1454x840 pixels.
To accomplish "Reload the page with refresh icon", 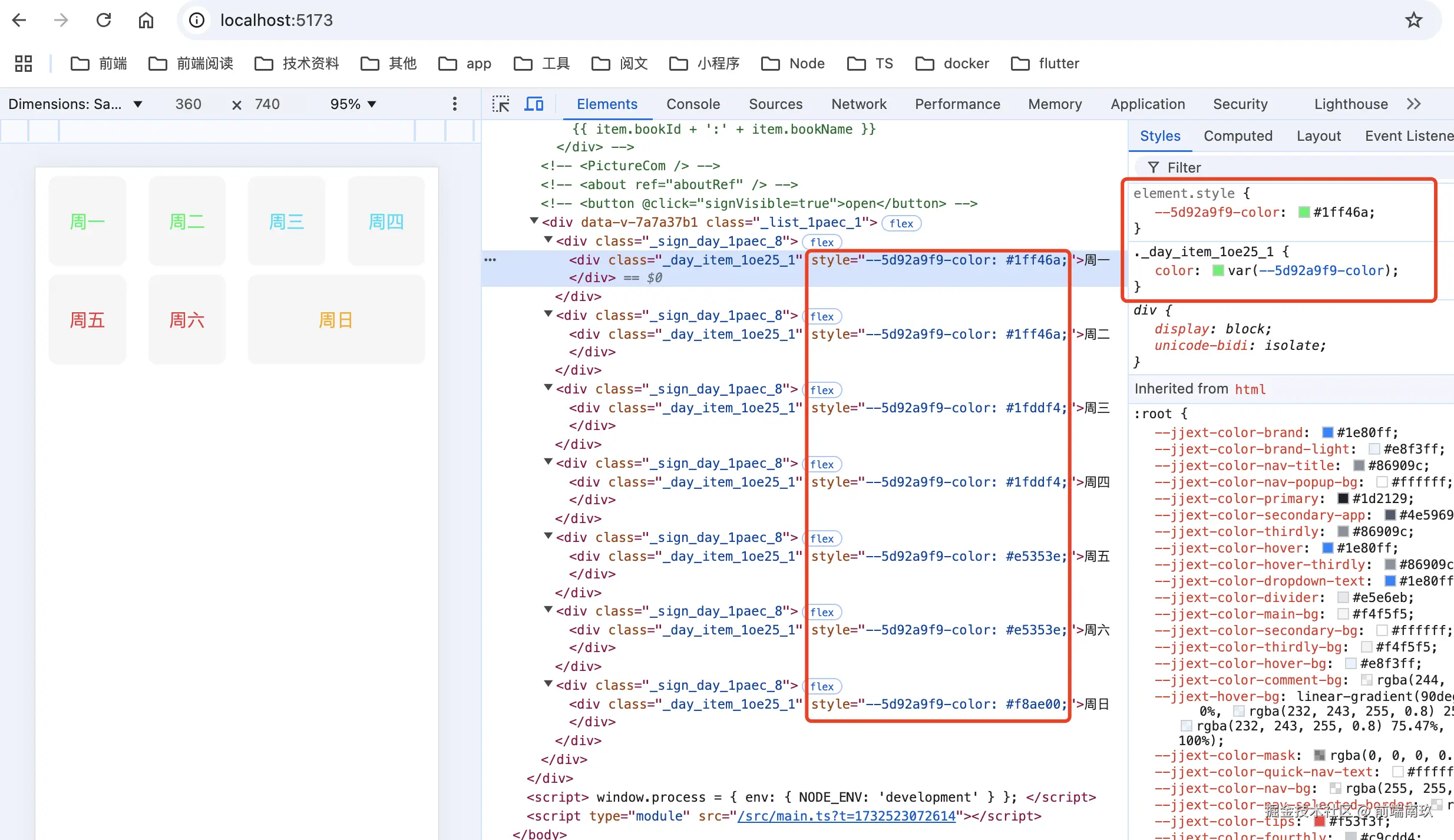I will pyautogui.click(x=104, y=21).
